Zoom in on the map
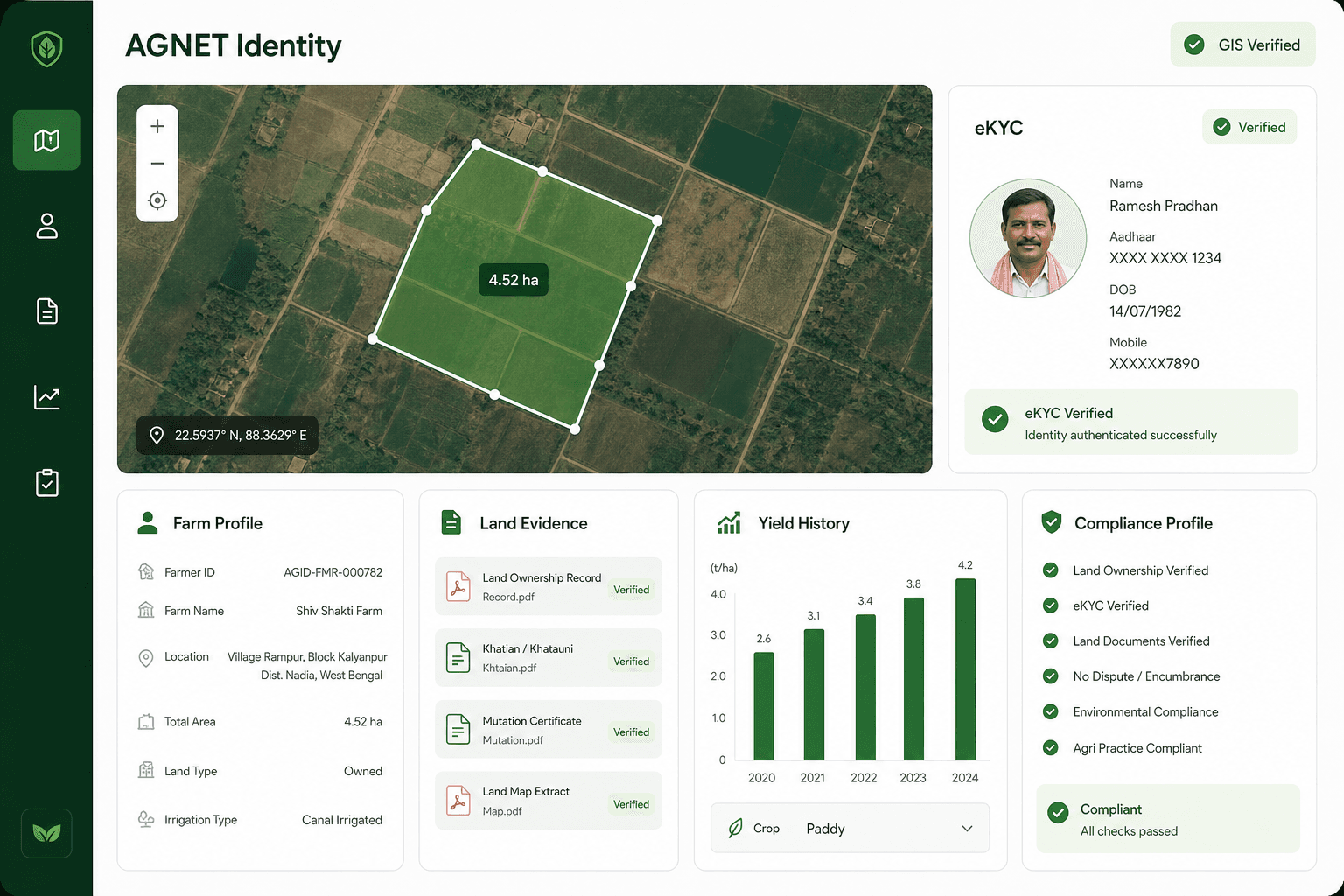Viewport: 1344px width, 896px height. 157,126
